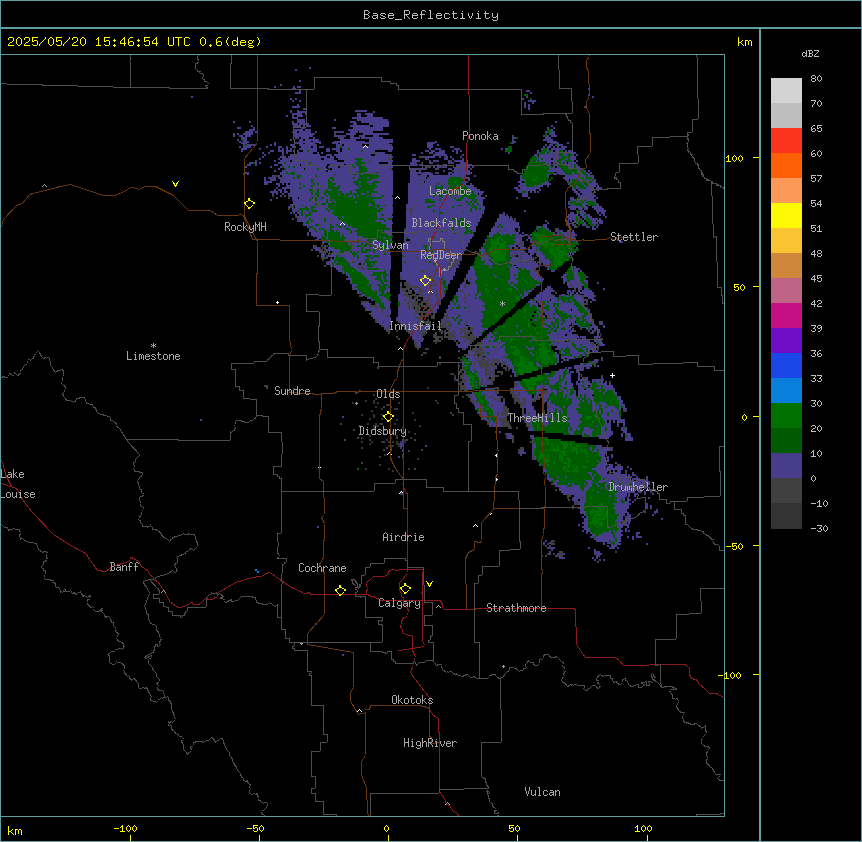The height and width of the screenshot is (842, 862).
Task: Select the yellow diamond marker below Cochrane
Action: point(340,590)
